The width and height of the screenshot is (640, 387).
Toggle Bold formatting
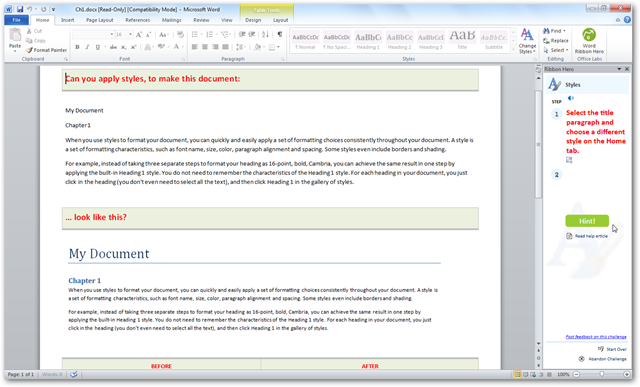(77, 47)
